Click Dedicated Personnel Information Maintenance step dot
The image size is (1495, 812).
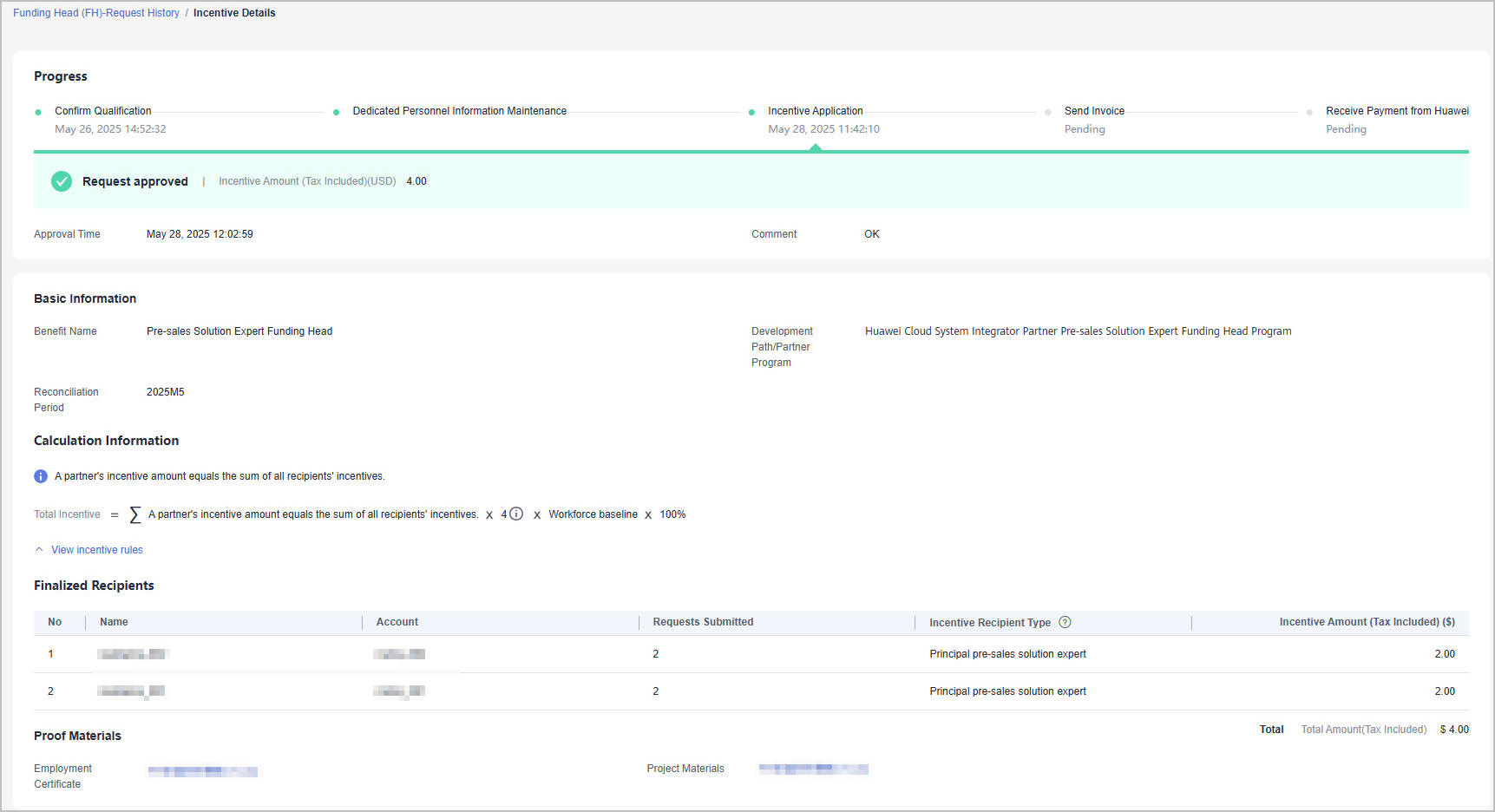point(336,112)
